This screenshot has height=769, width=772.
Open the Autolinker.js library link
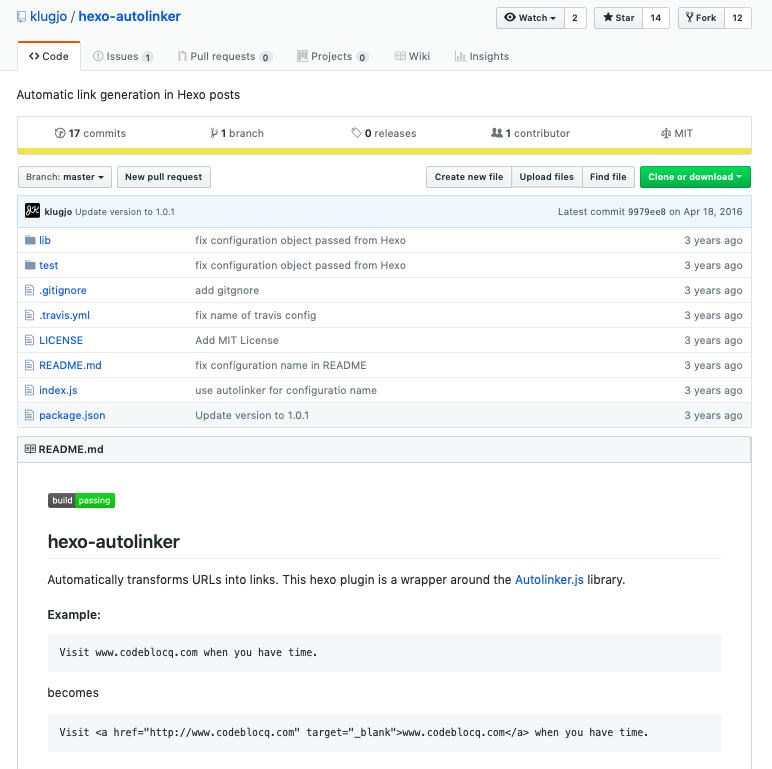click(x=549, y=579)
